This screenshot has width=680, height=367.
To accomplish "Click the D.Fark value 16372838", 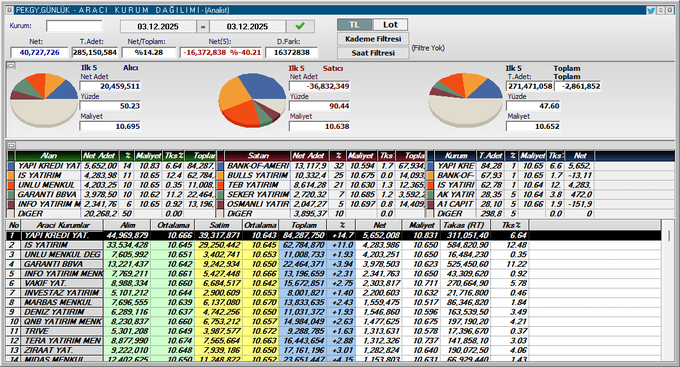I will (291, 52).
